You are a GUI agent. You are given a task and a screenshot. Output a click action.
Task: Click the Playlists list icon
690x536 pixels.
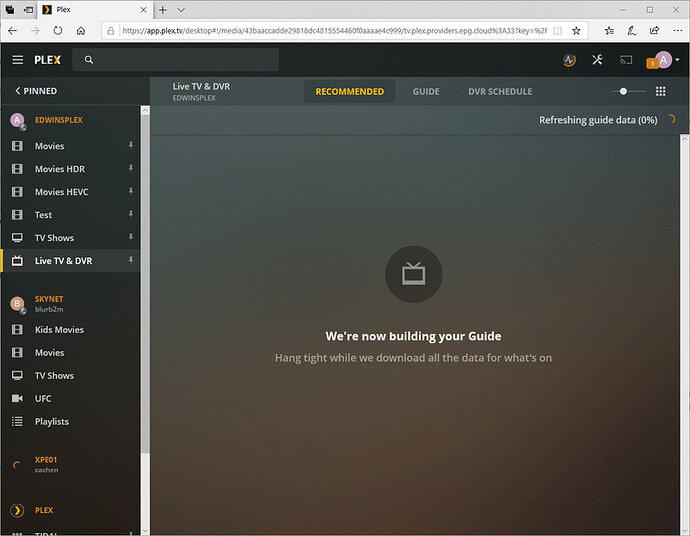coord(17,421)
